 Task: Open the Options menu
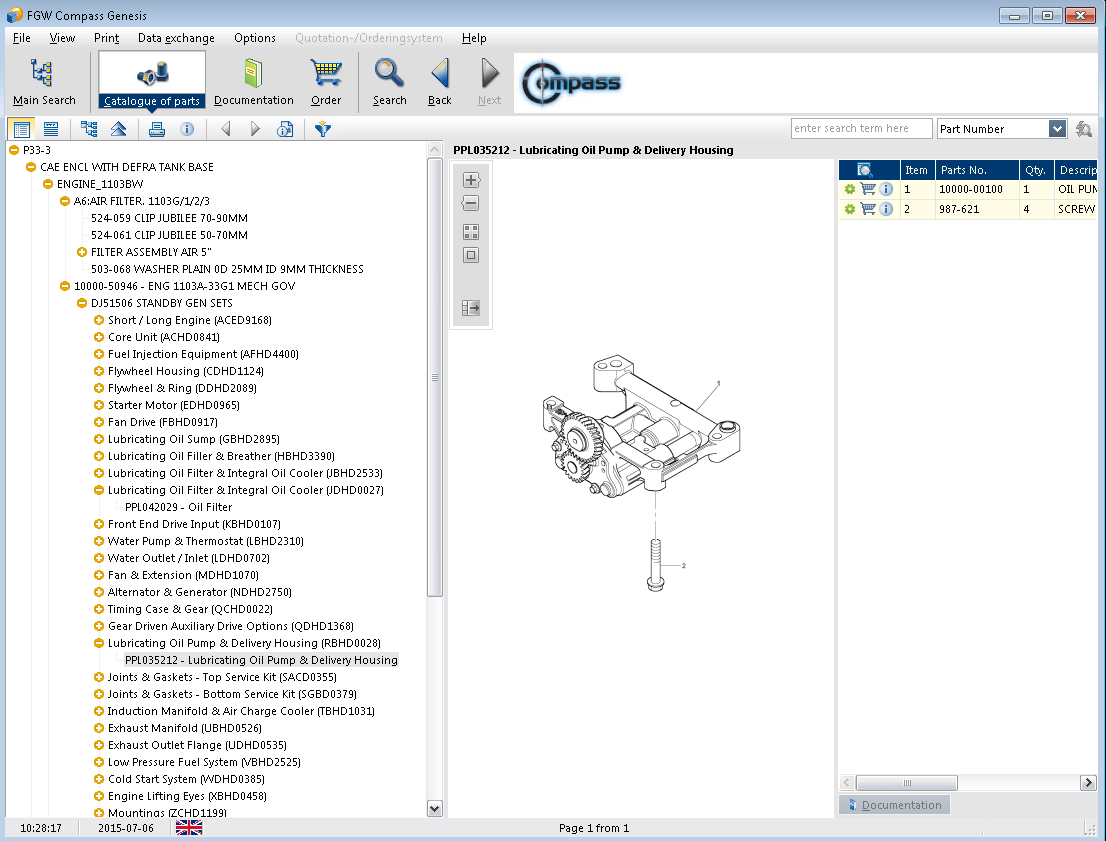click(x=255, y=38)
